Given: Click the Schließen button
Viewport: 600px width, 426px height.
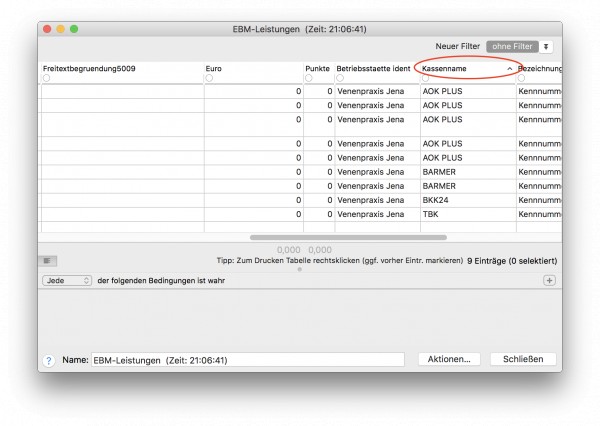Looking at the screenshot, I should point(523,359).
